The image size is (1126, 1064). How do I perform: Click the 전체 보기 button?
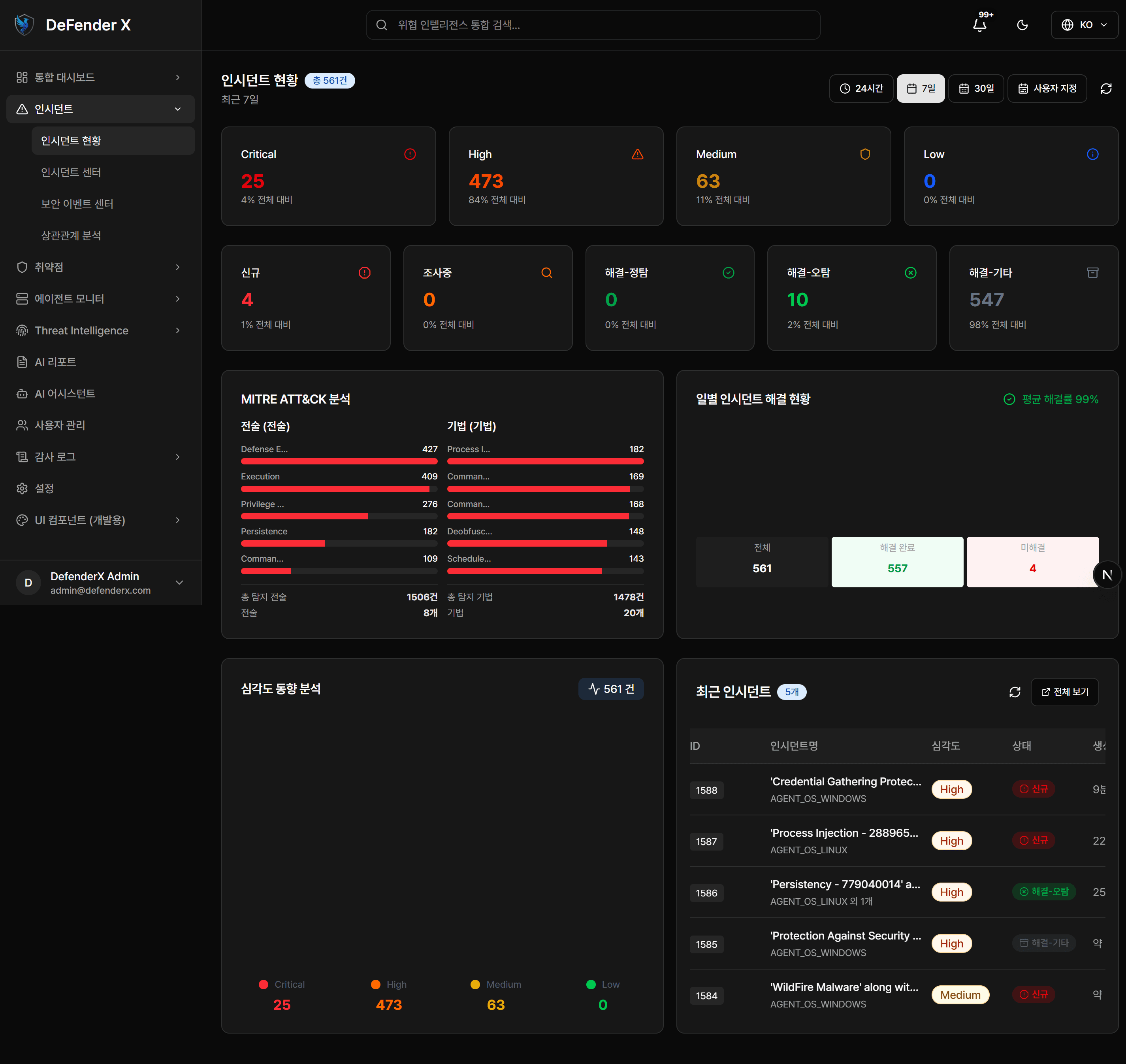pyautogui.click(x=1064, y=692)
